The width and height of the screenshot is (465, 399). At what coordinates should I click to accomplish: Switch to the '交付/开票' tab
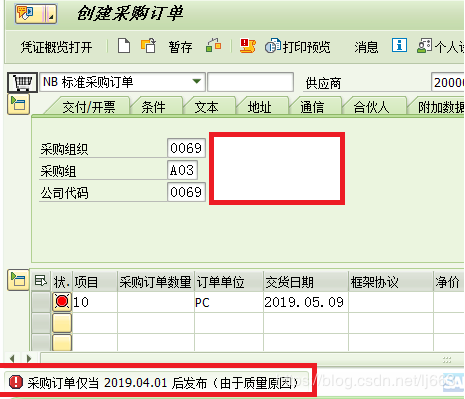[89, 107]
